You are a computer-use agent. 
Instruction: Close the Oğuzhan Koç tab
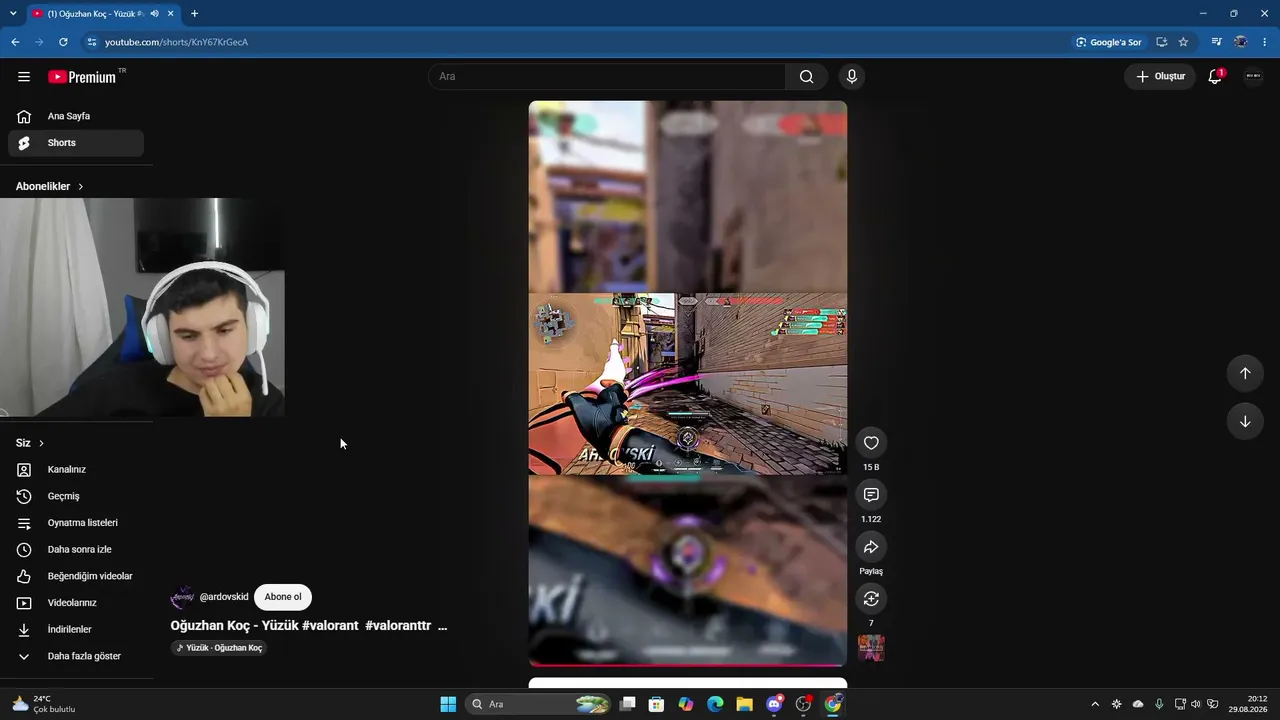pos(170,14)
